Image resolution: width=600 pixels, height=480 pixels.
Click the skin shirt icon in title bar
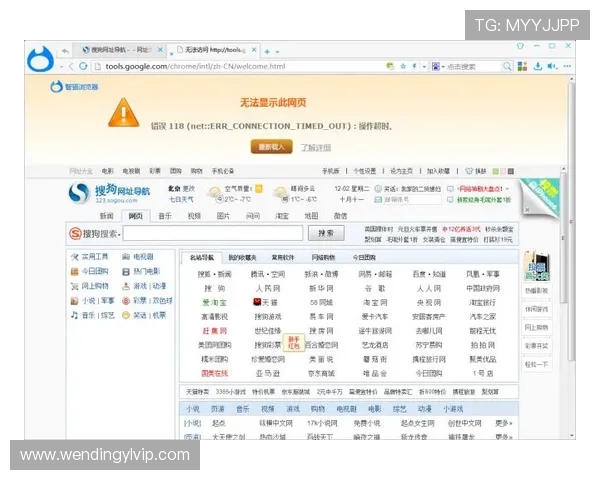tap(520, 46)
